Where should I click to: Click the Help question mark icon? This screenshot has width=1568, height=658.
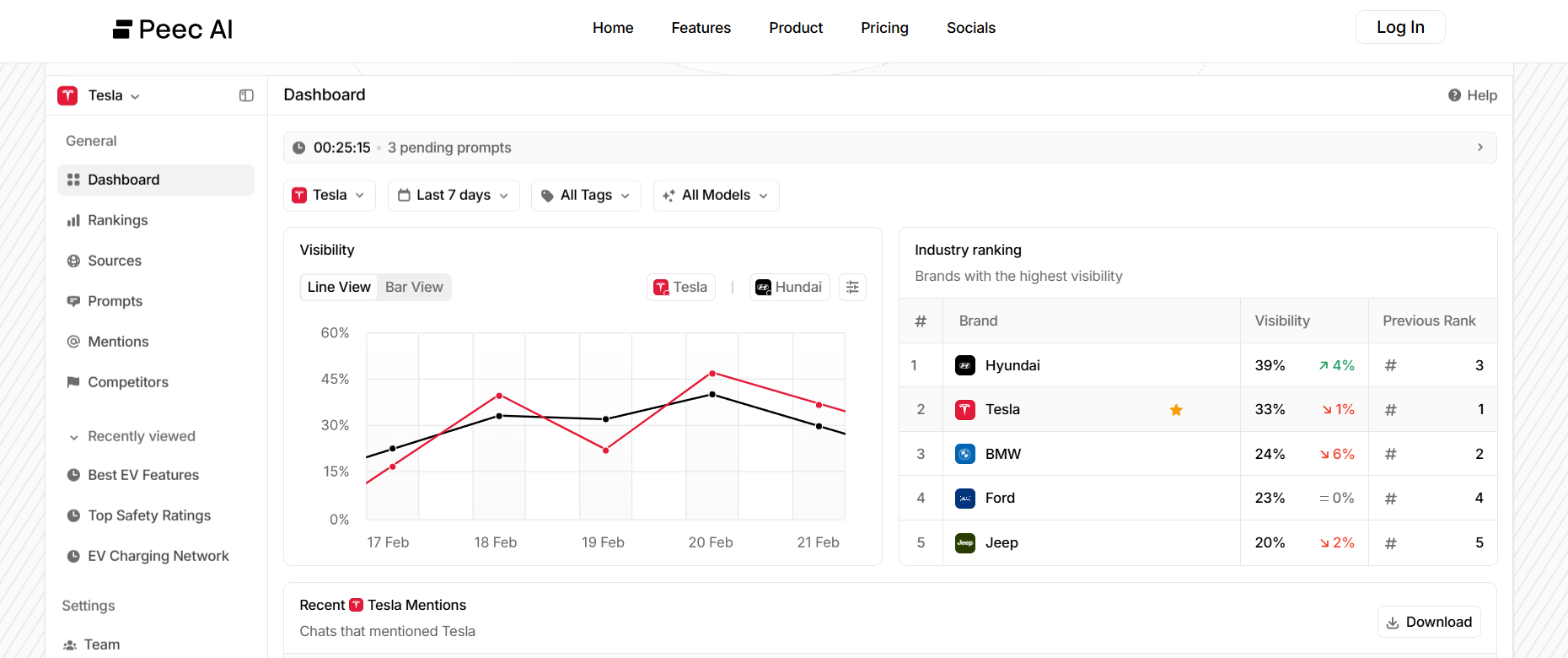pos(1454,95)
